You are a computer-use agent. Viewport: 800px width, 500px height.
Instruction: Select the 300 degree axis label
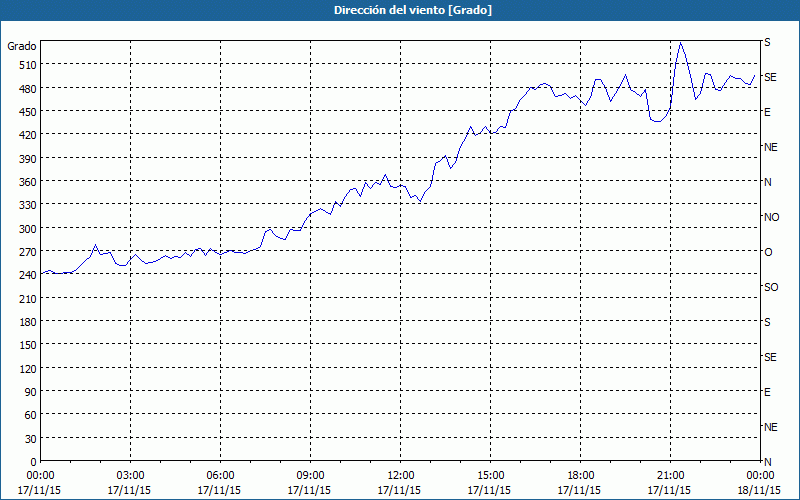tap(28, 229)
